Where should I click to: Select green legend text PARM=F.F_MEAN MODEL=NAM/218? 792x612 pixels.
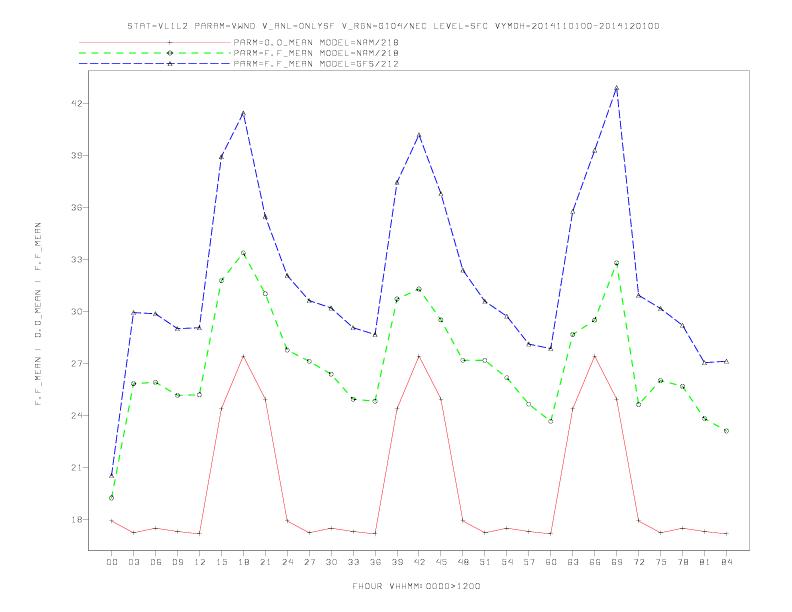[316, 53]
